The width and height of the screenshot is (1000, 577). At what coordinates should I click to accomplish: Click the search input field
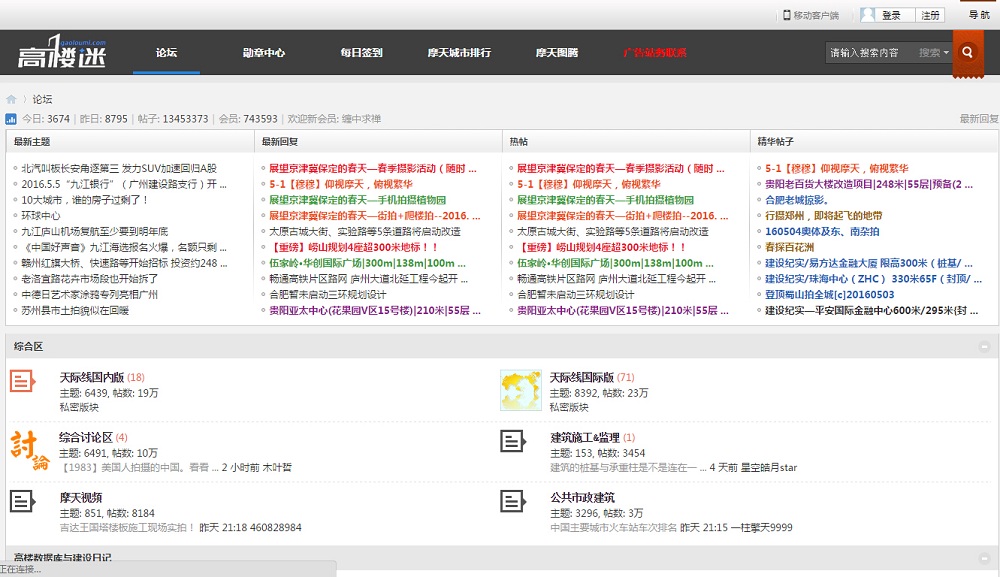pyautogui.click(x=871, y=53)
